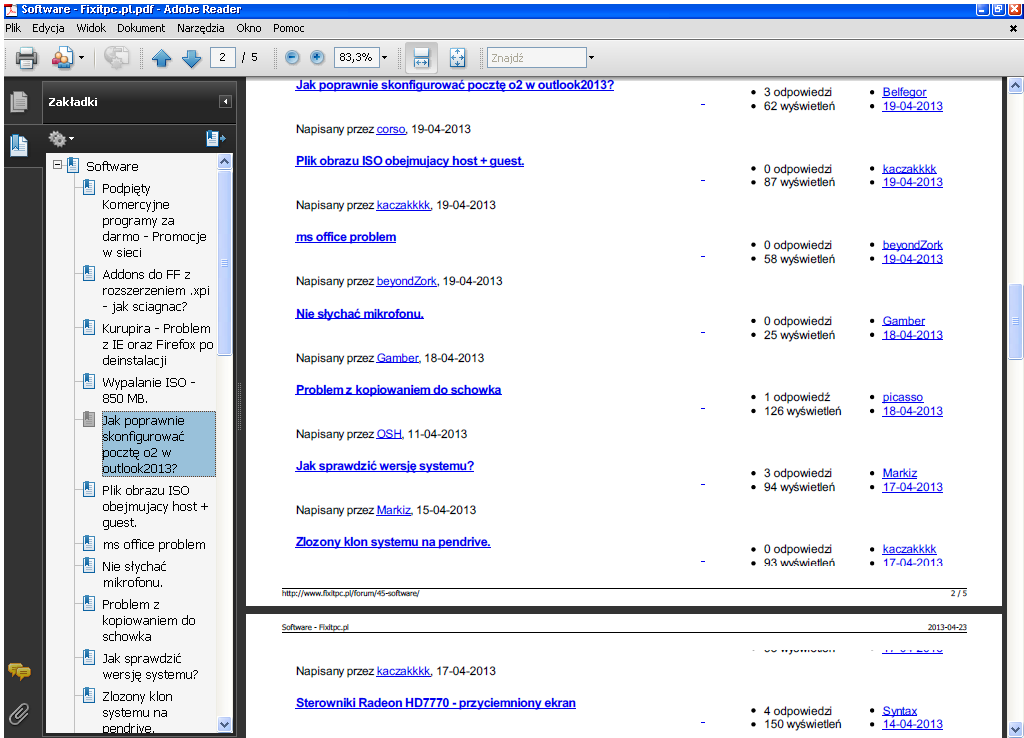Open bookmark 'Addons do FF z rozszerzeniem .xpi'
The width and height of the screenshot is (1024, 738).
[155, 290]
